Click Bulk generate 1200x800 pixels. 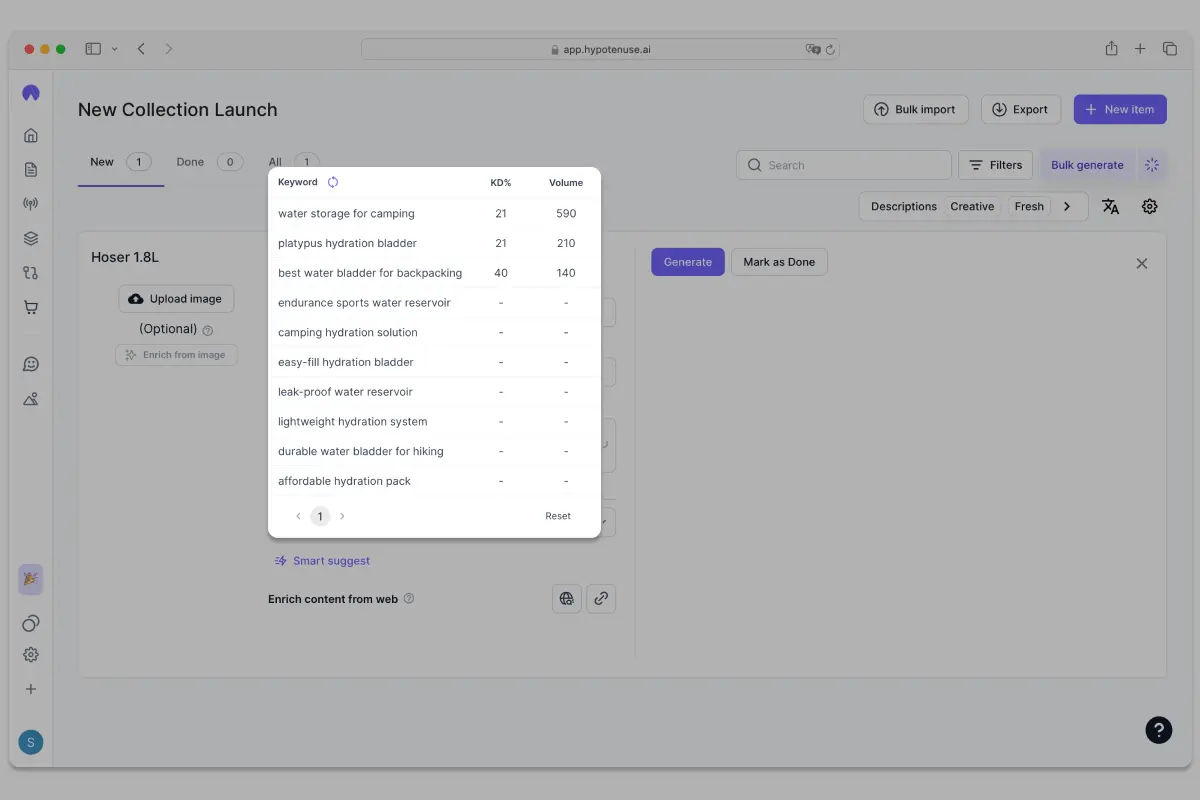pos(1087,165)
